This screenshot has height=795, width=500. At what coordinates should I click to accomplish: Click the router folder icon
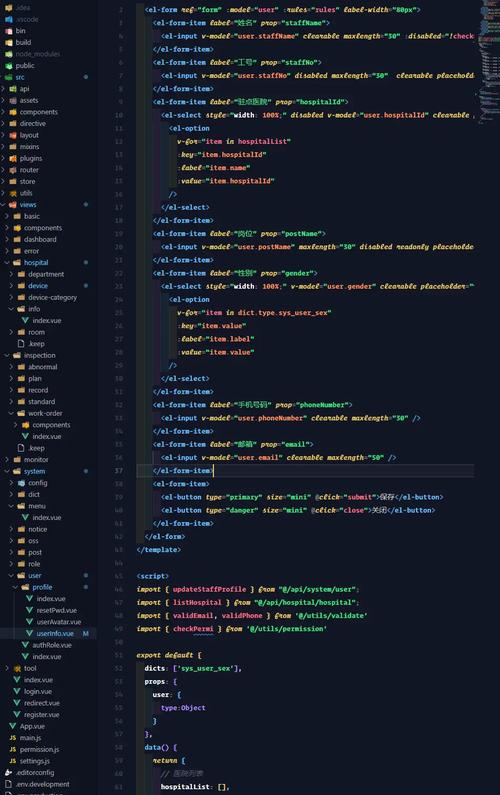(x=13, y=170)
